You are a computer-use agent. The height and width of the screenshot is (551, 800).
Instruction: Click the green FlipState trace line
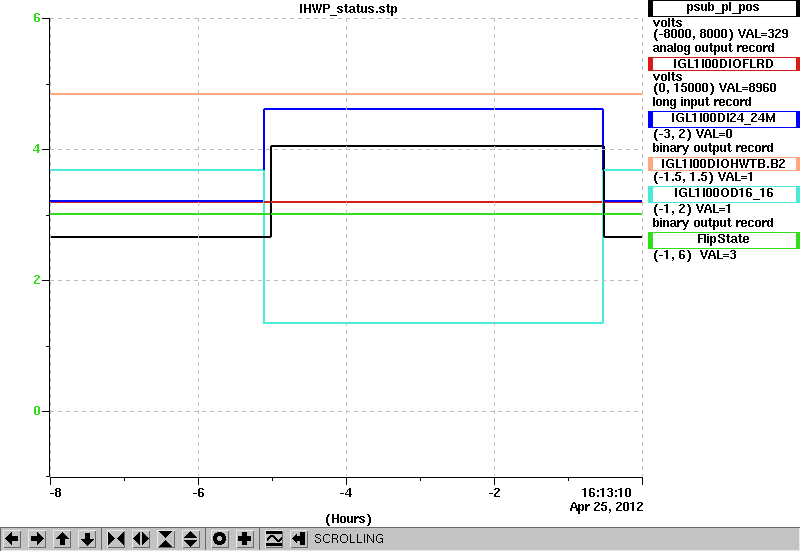[346, 214]
